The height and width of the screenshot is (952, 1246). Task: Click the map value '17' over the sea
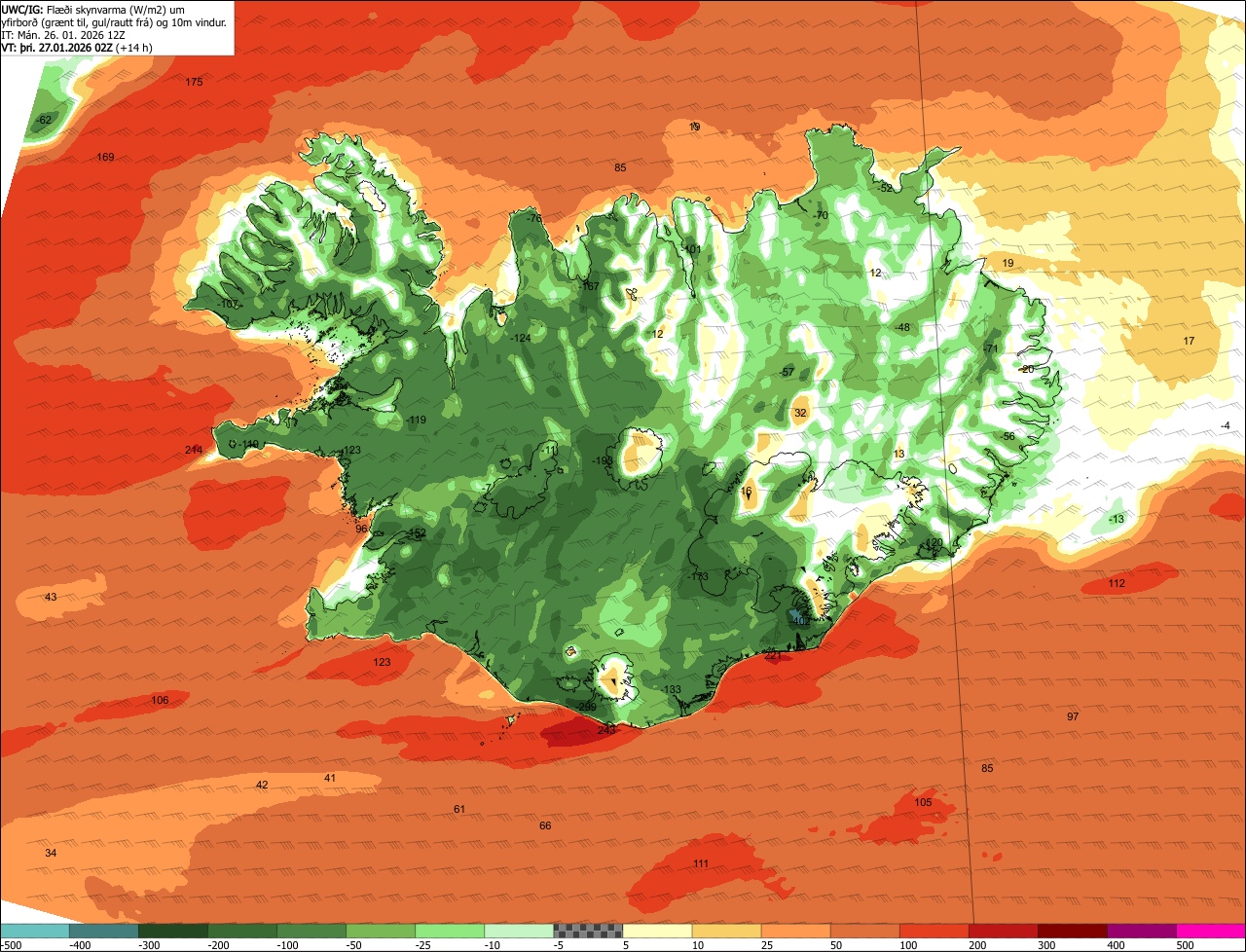[1189, 341]
